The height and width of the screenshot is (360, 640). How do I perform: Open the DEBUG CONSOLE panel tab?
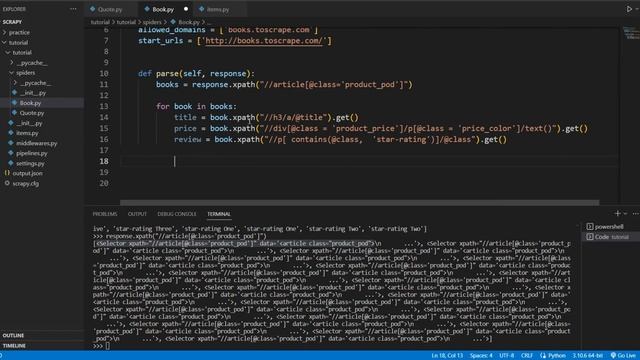(177, 214)
